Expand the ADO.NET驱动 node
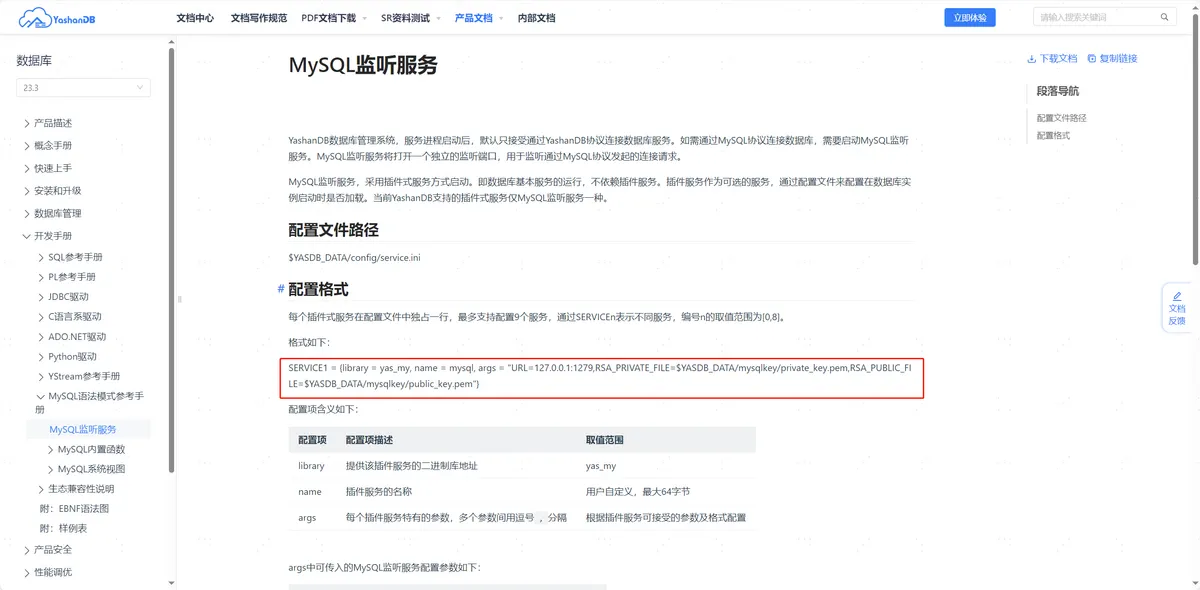Viewport: 1200px width, 590px height. point(40,337)
